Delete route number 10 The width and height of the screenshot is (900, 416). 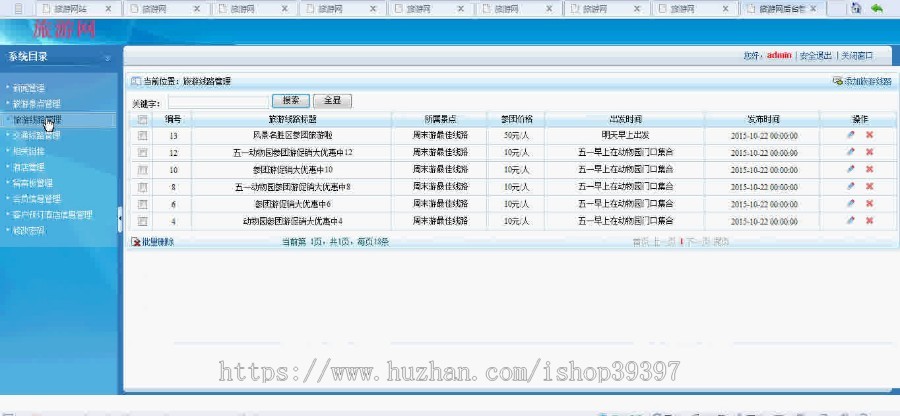click(870, 169)
